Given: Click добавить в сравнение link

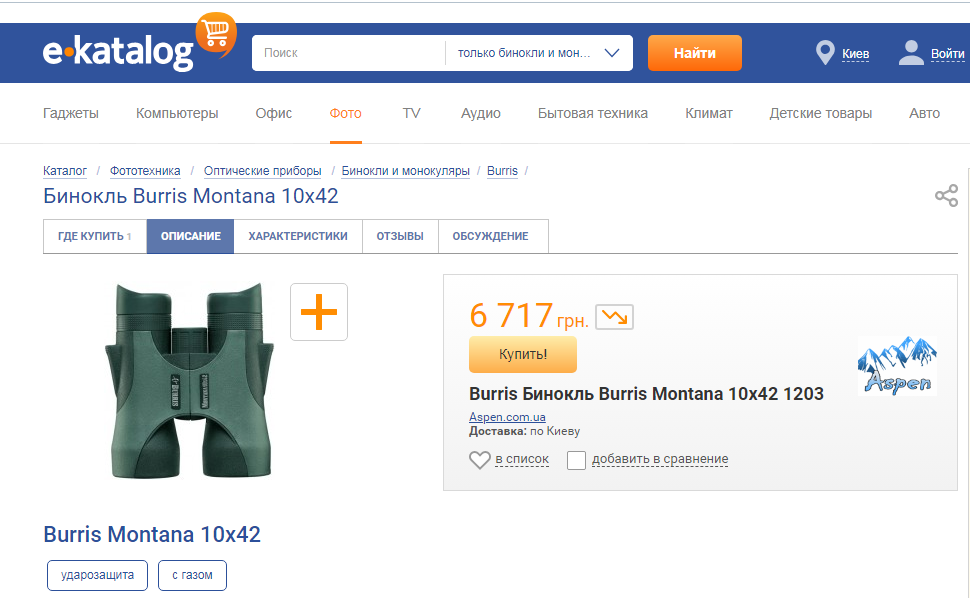Looking at the screenshot, I should tap(660, 459).
